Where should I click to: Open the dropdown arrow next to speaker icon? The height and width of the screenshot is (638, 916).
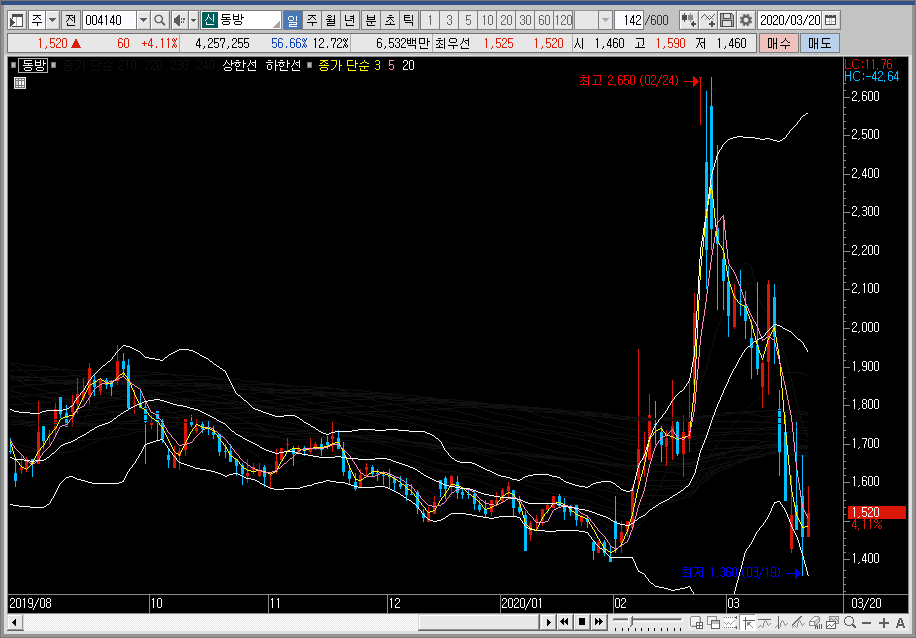coord(193,20)
